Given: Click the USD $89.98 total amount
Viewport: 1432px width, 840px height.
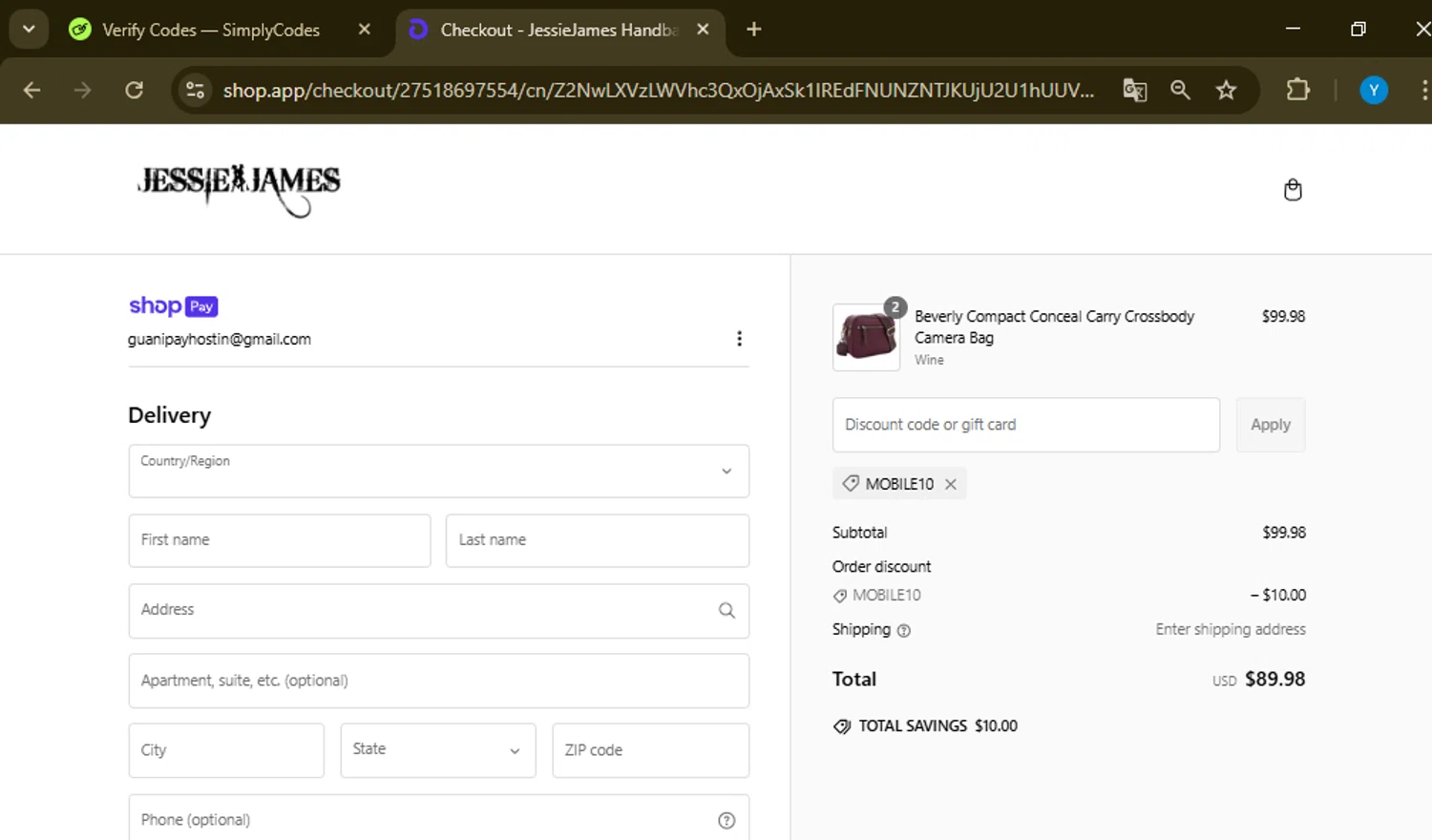Looking at the screenshot, I should 1259,680.
